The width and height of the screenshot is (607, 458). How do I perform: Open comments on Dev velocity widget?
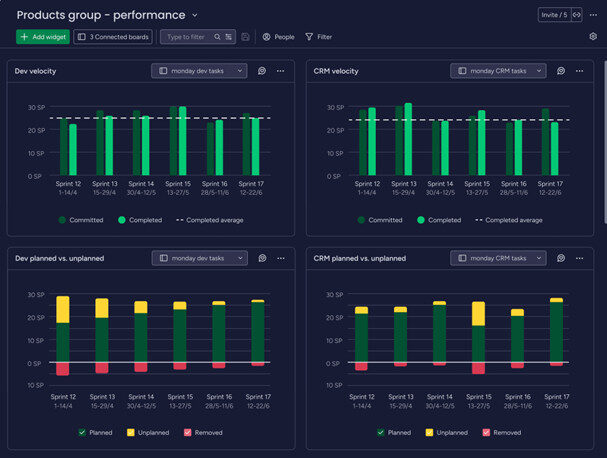click(261, 71)
